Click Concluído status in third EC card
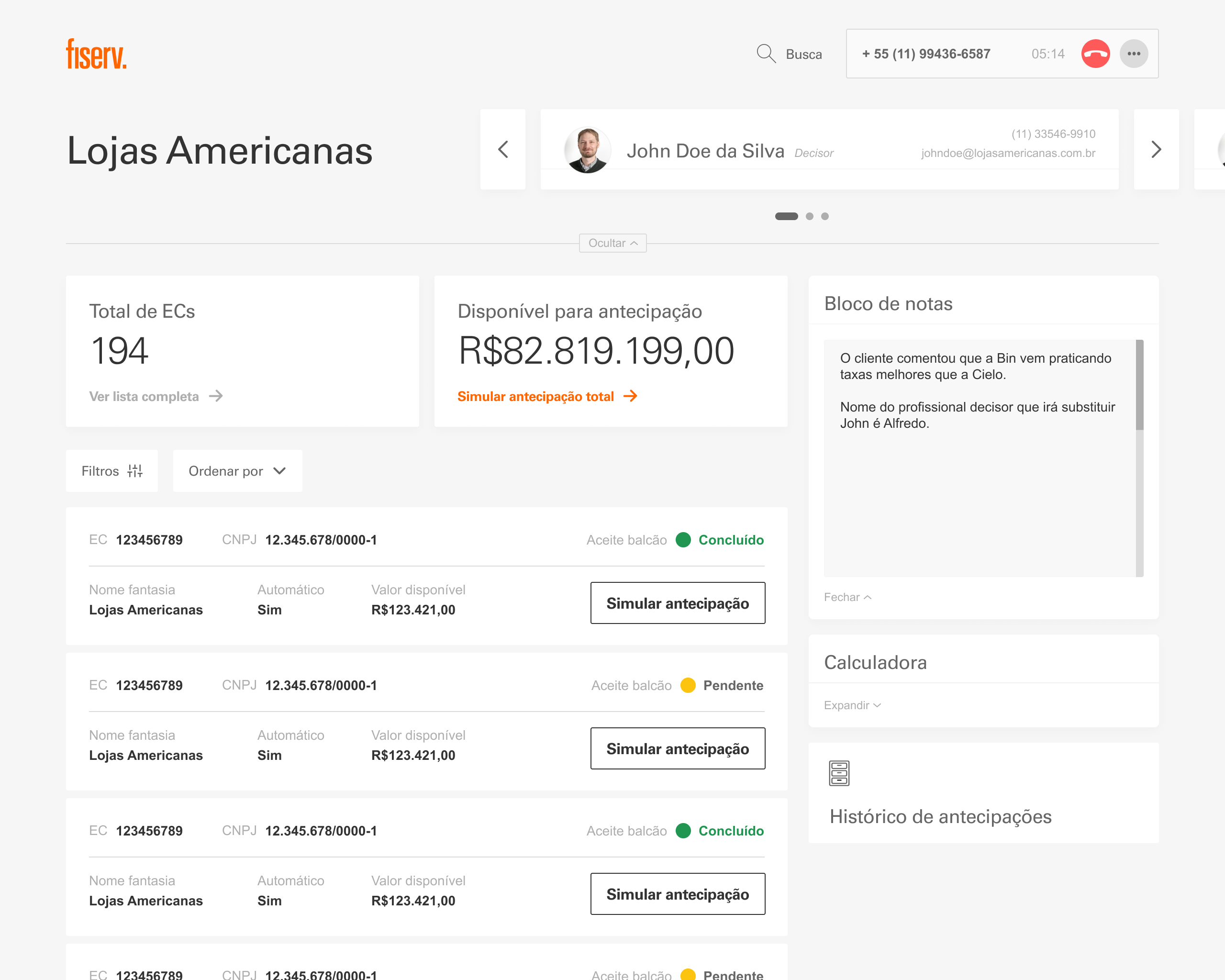Screen dimensions: 1225x980 (731, 831)
